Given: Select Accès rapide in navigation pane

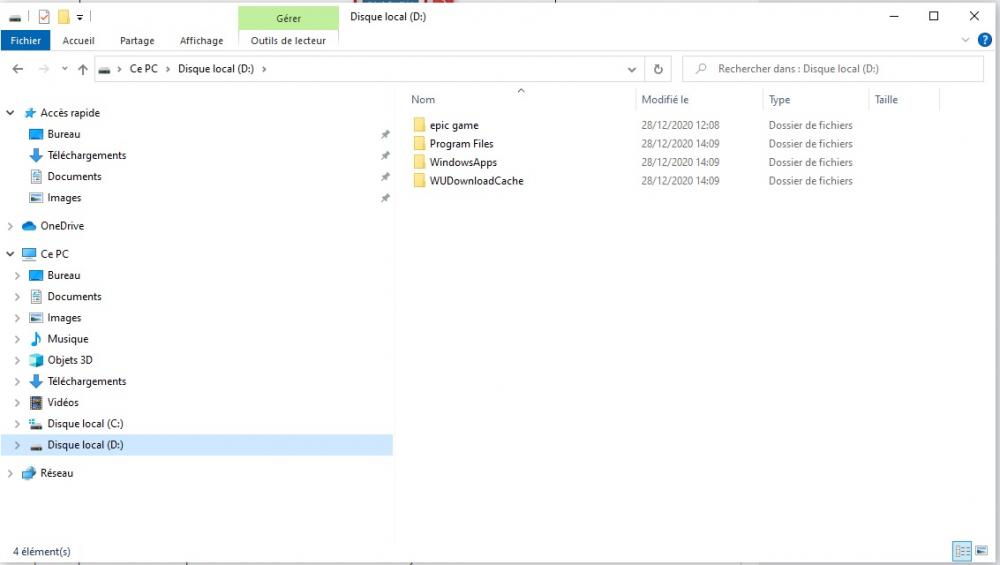Looking at the screenshot, I should [x=70, y=113].
